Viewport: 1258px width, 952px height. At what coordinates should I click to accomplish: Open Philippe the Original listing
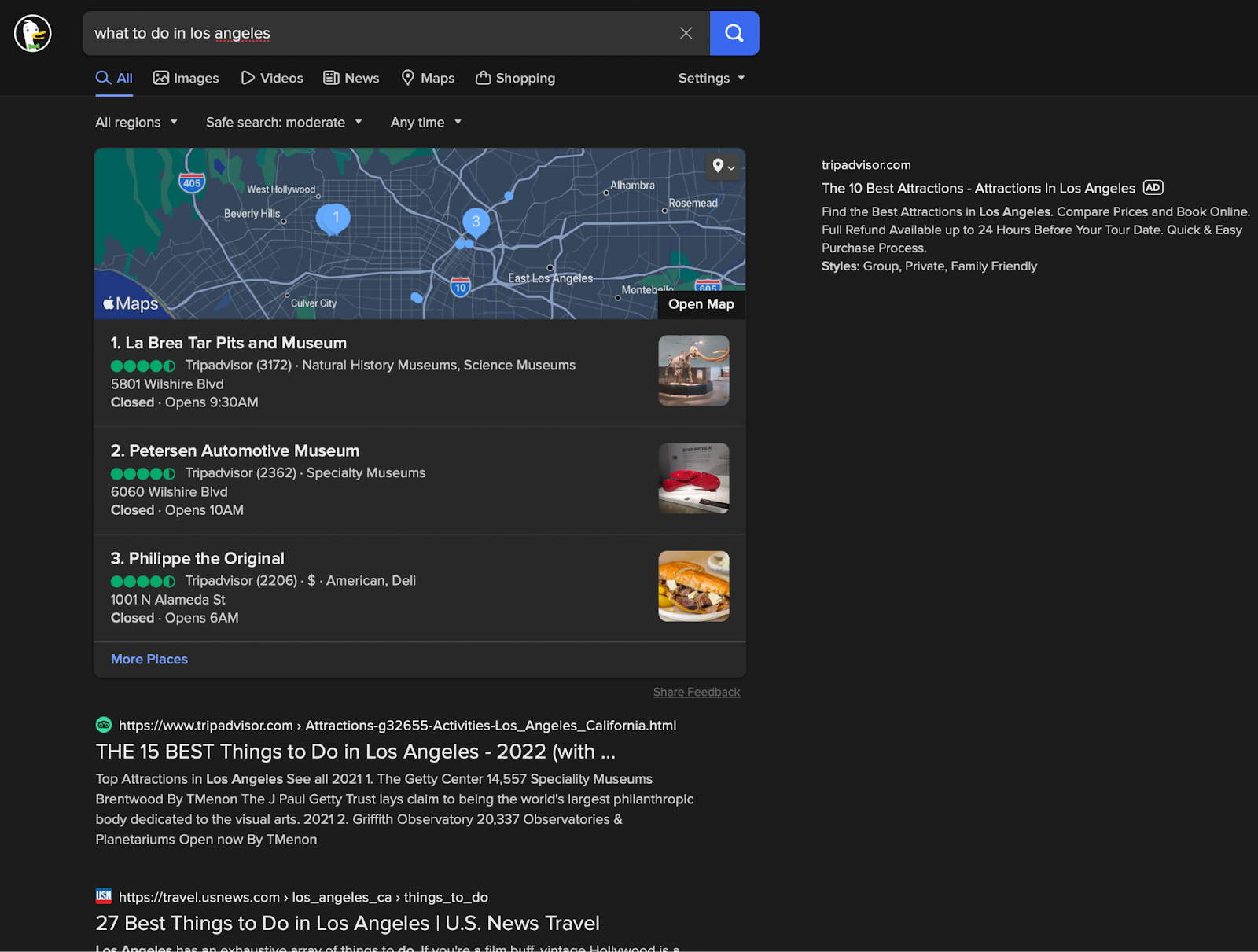pyautogui.click(x=197, y=558)
